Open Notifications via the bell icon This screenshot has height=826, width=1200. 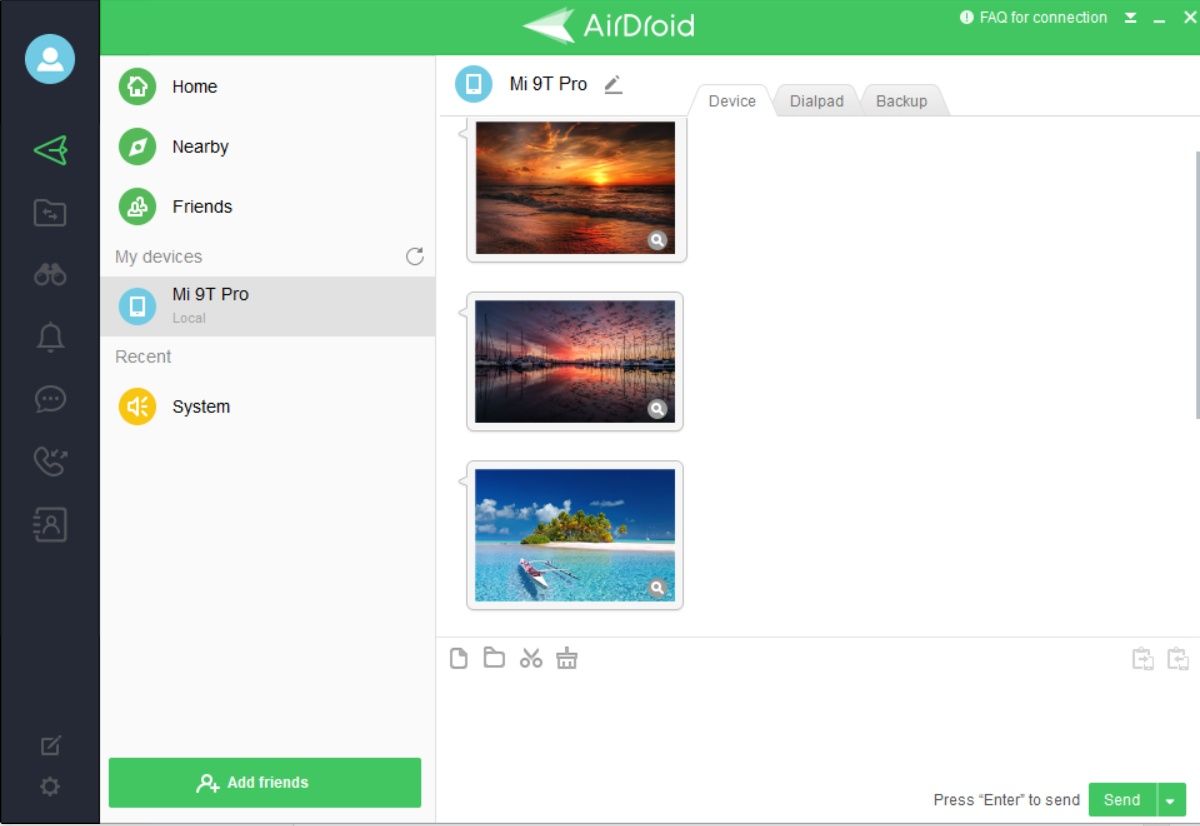click(49, 337)
